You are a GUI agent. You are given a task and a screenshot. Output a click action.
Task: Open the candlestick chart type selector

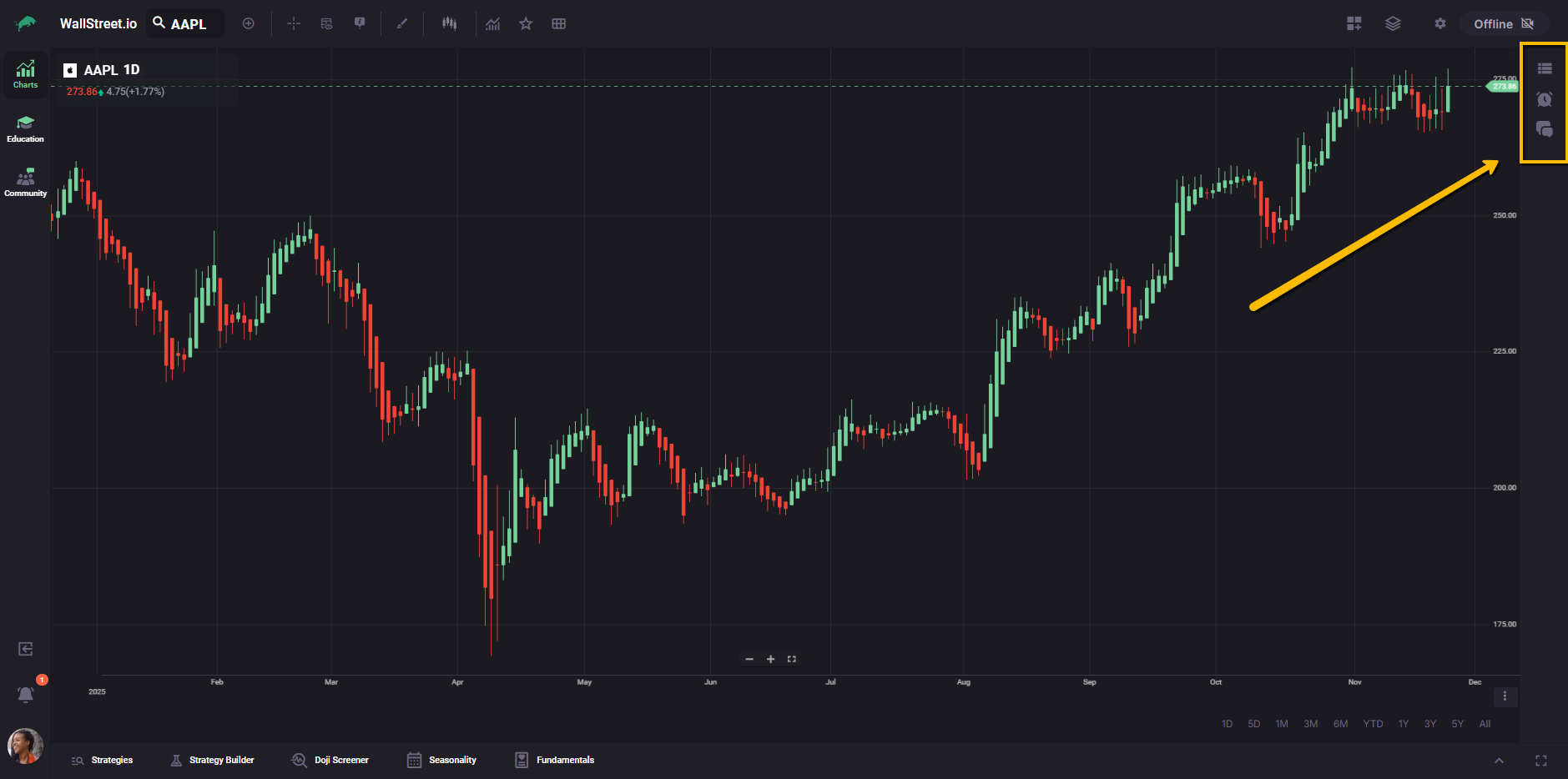click(449, 23)
